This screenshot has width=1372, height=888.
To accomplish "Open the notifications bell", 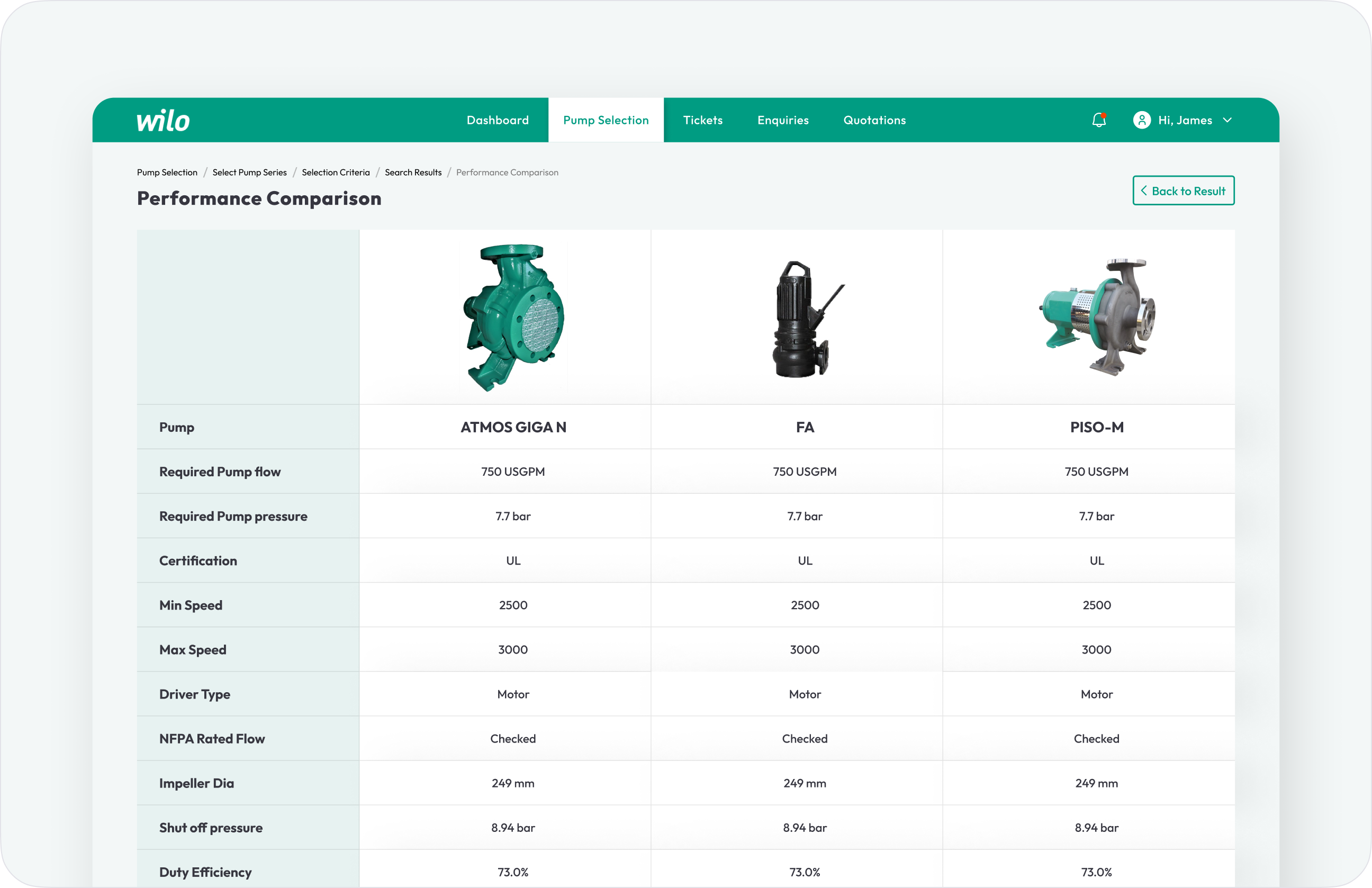I will pyautogui.click(x=1099, y=120).
